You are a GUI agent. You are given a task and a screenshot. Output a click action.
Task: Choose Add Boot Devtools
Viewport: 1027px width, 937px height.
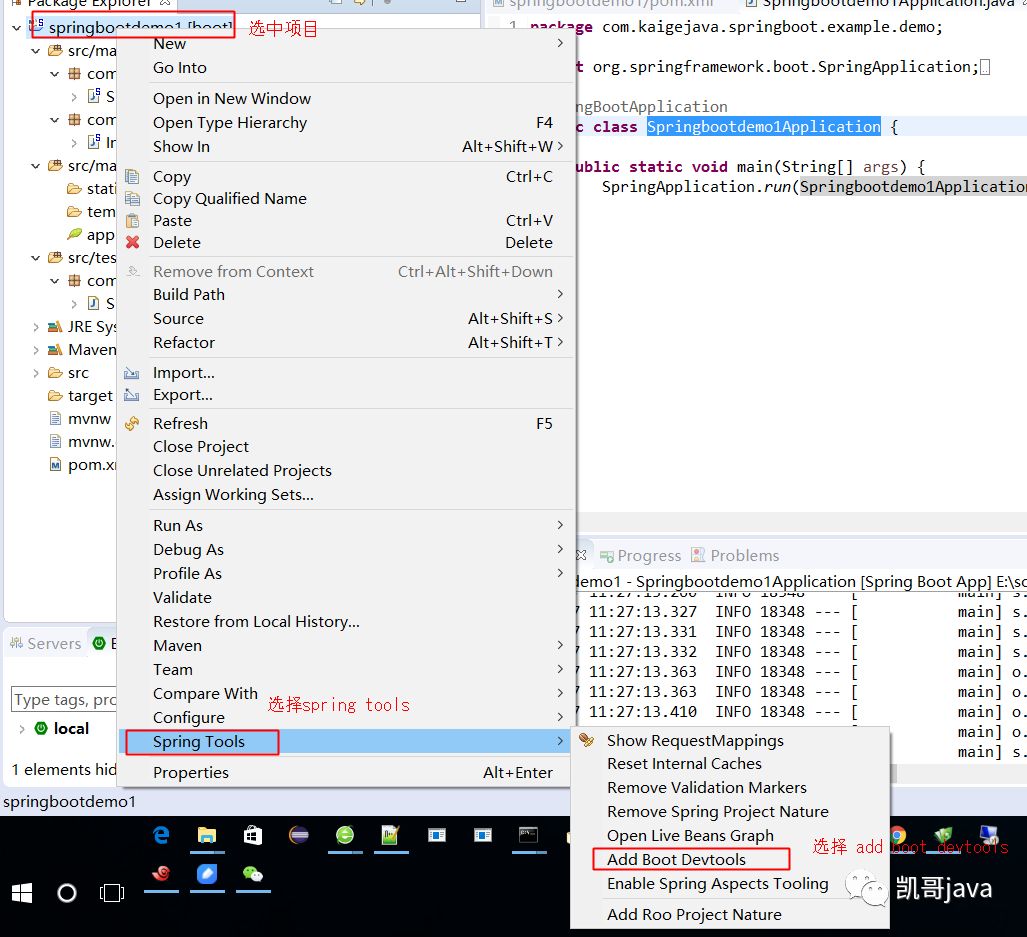click(x=676, y=860)
